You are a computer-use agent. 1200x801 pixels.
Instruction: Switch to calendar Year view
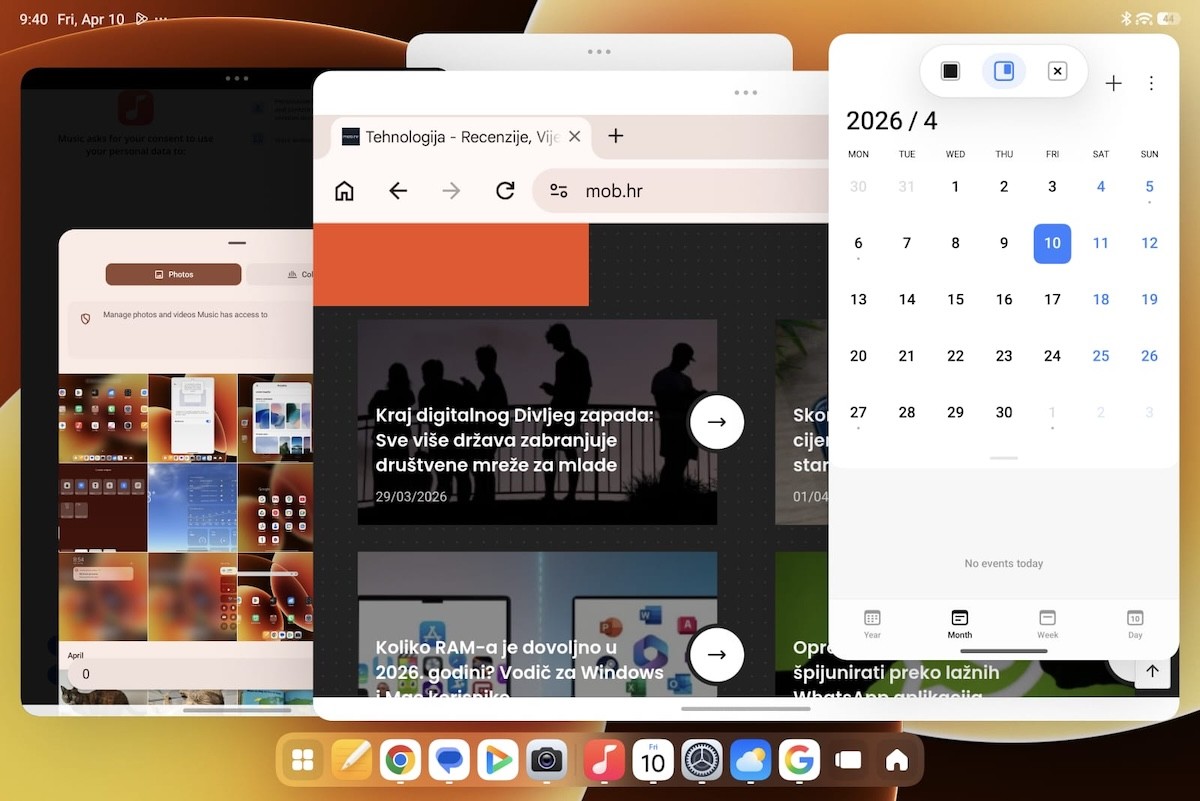[x=872, y=623]
